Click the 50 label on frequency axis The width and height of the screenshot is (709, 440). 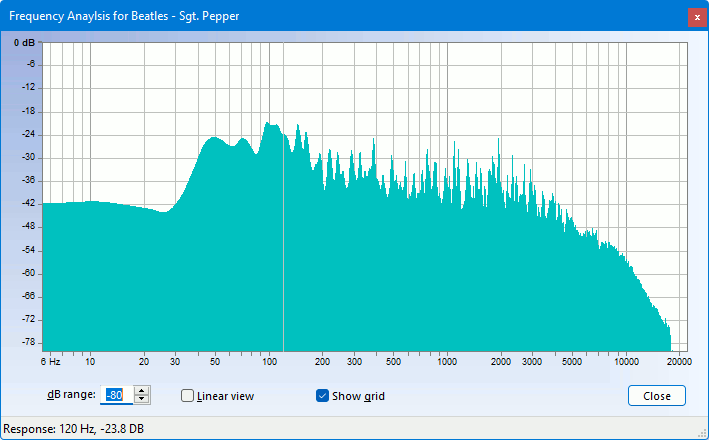pos(215,360)
